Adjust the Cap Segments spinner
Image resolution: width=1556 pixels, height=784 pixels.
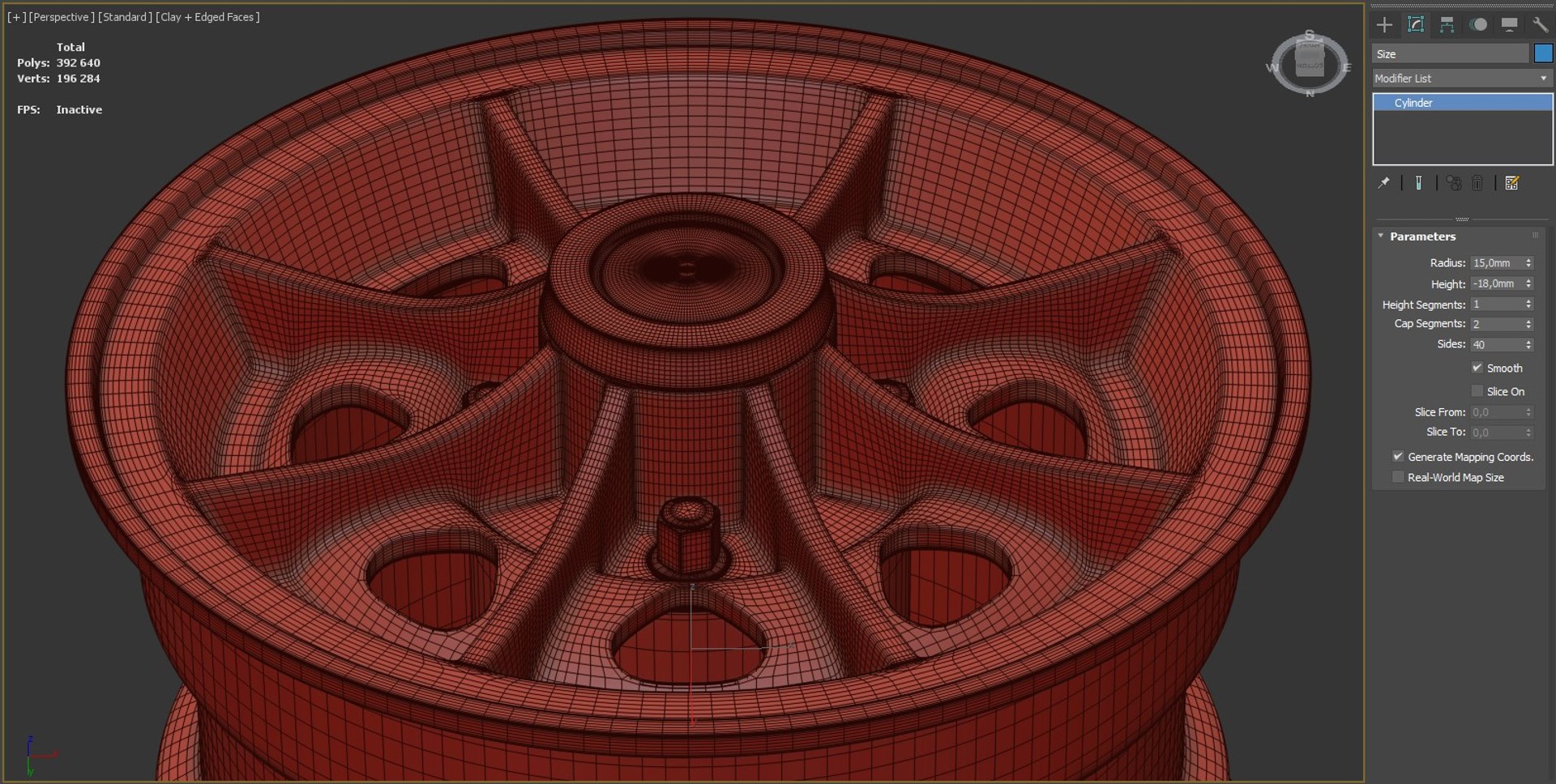click(1528, 324)
